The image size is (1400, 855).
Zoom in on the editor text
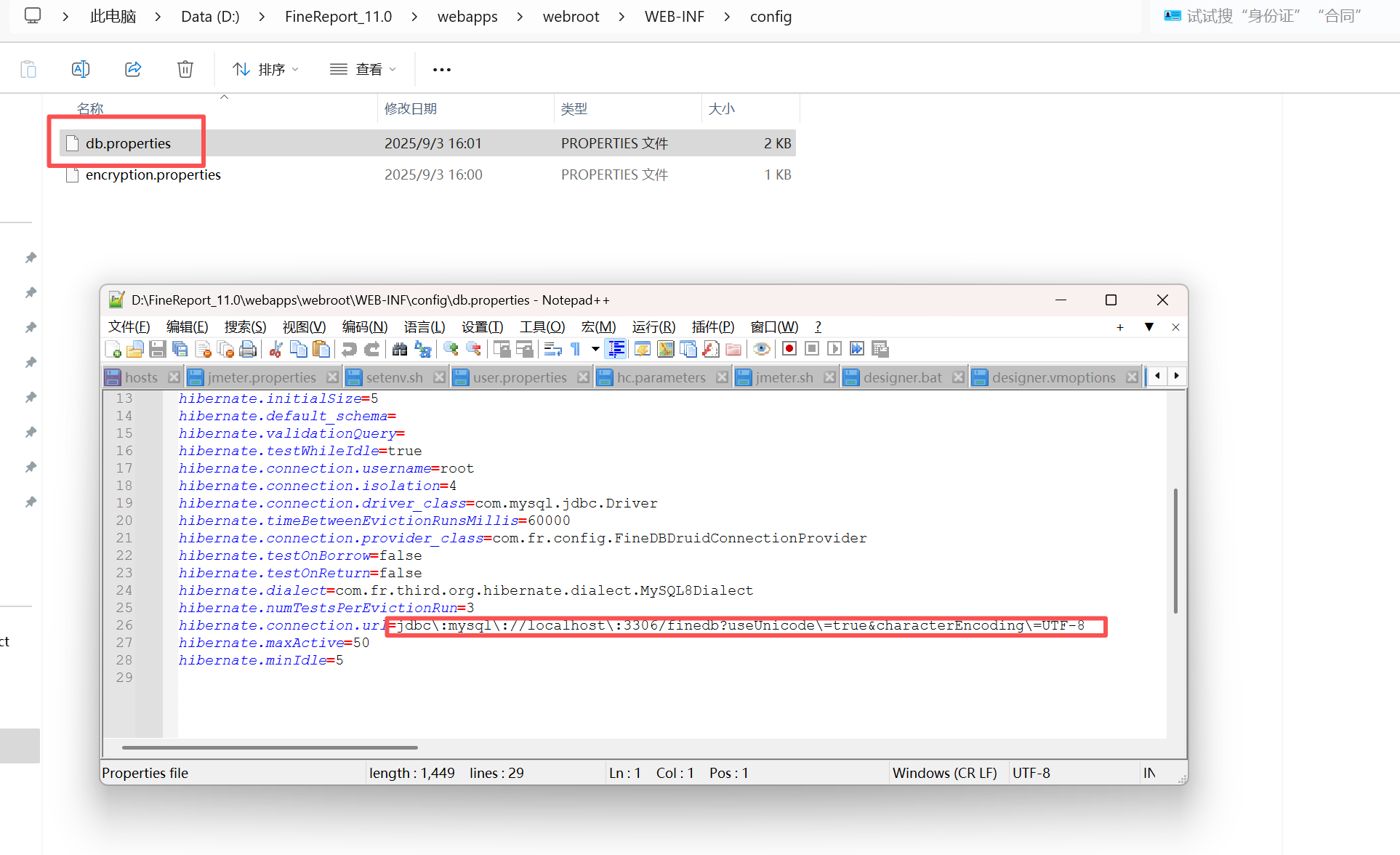pos(451,349)
